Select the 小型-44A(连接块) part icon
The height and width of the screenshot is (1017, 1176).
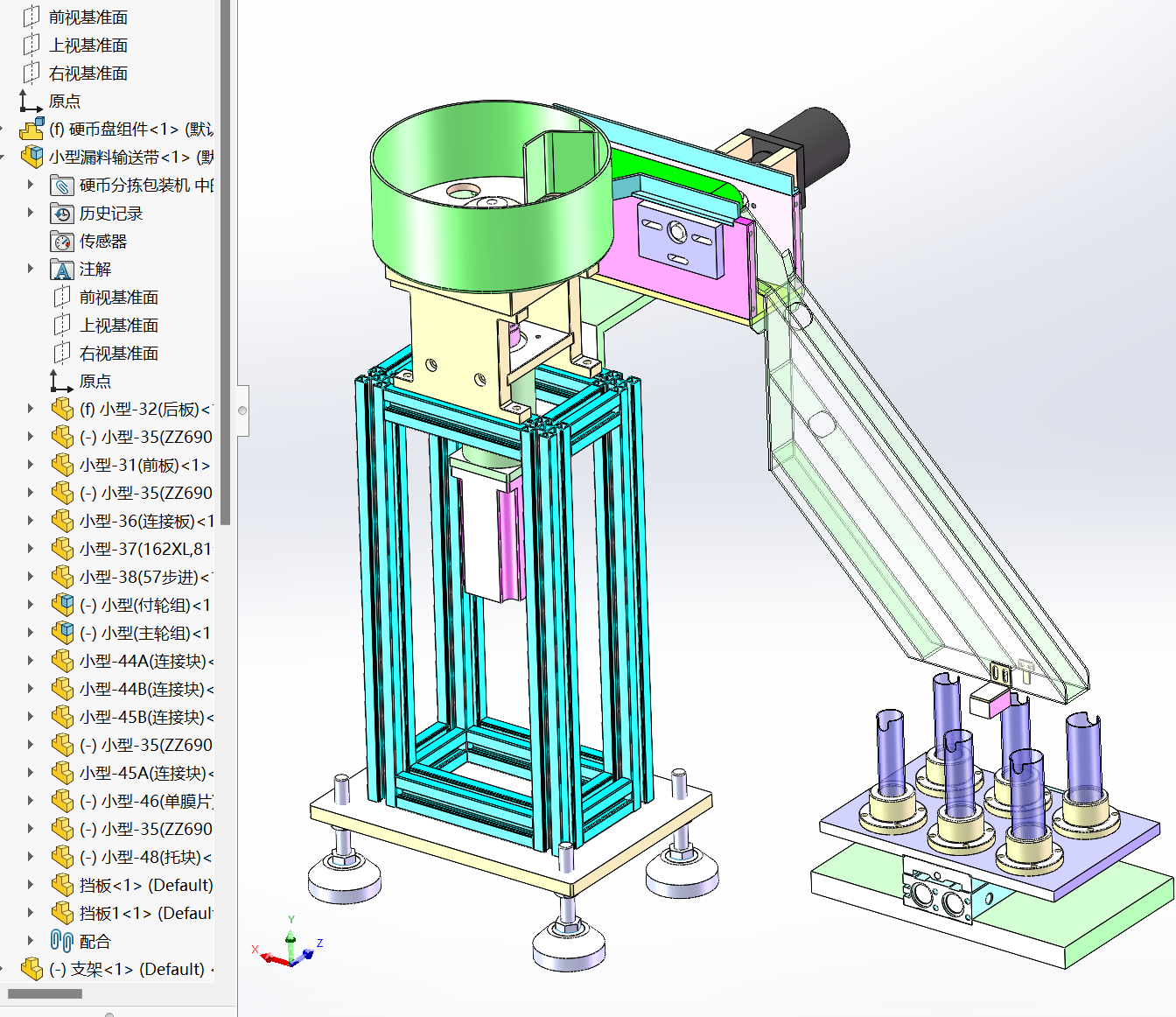click(62, 662)
